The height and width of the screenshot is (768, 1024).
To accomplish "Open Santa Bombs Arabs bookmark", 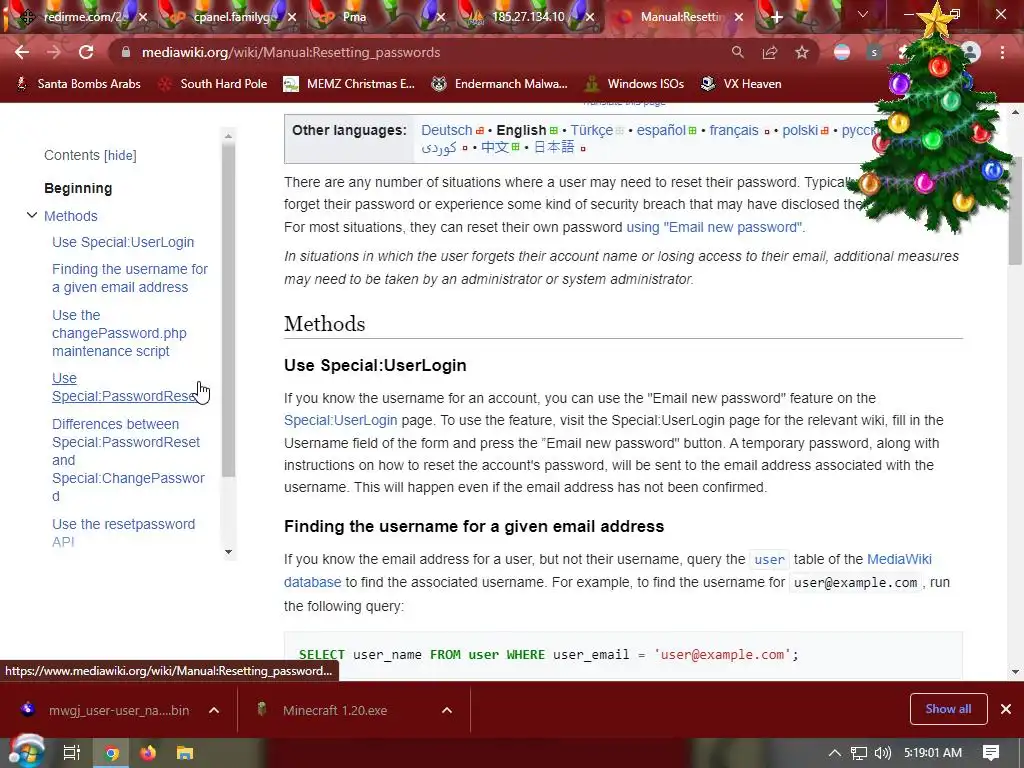I will tap(78, 84).
